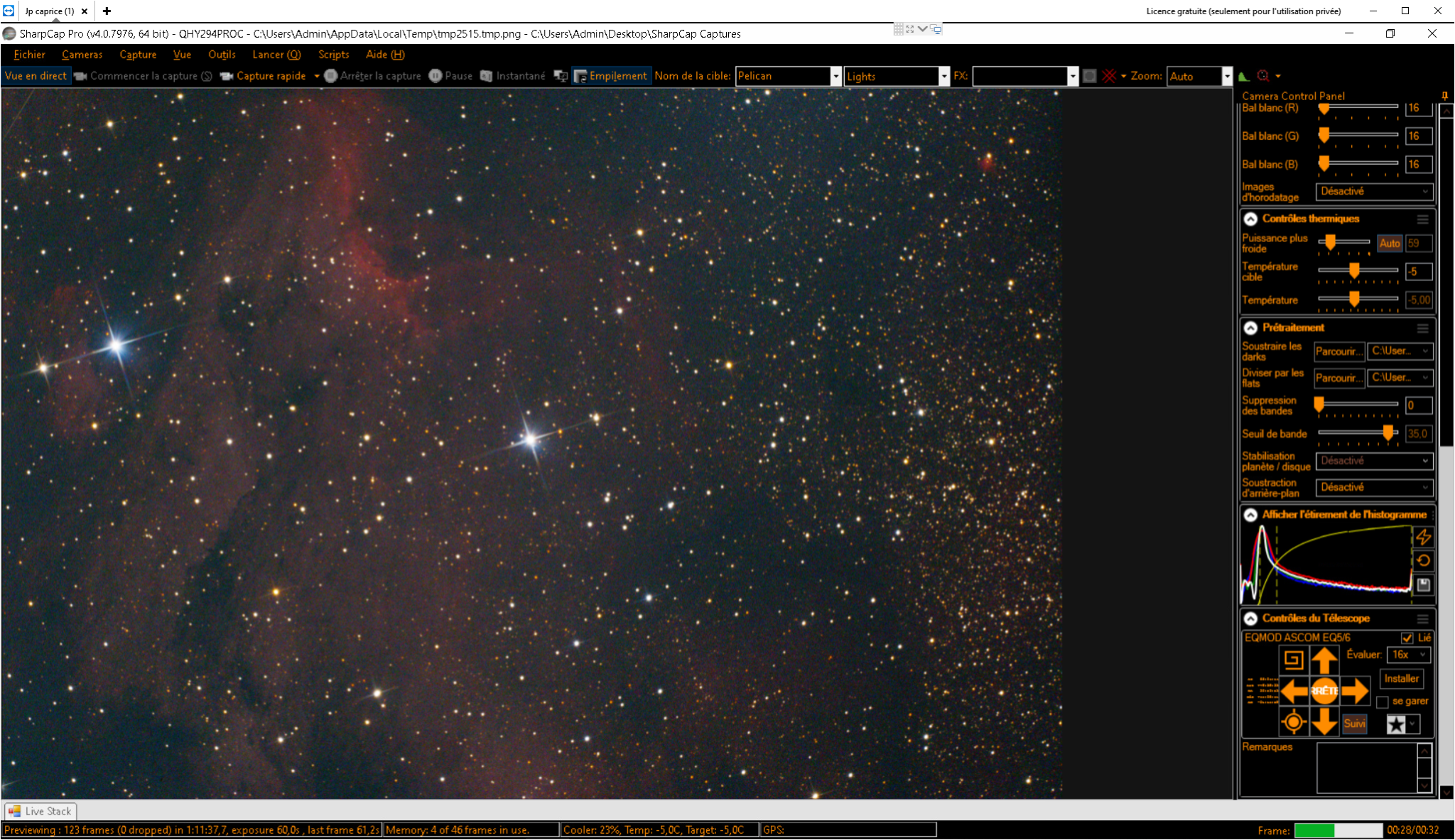Viewport: 1455px width, 840px height.
Task: Click the FX selection area square icon
Action: [x=1089, y=76]
